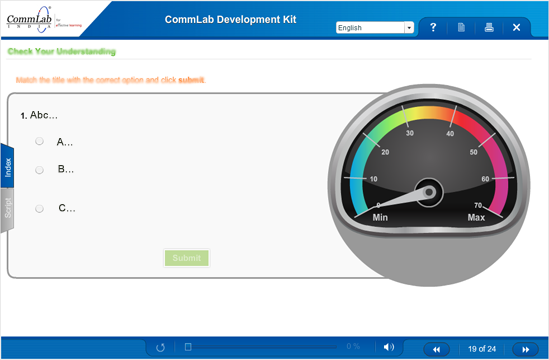Select radio option A...
549x360 pixels.
40,141
